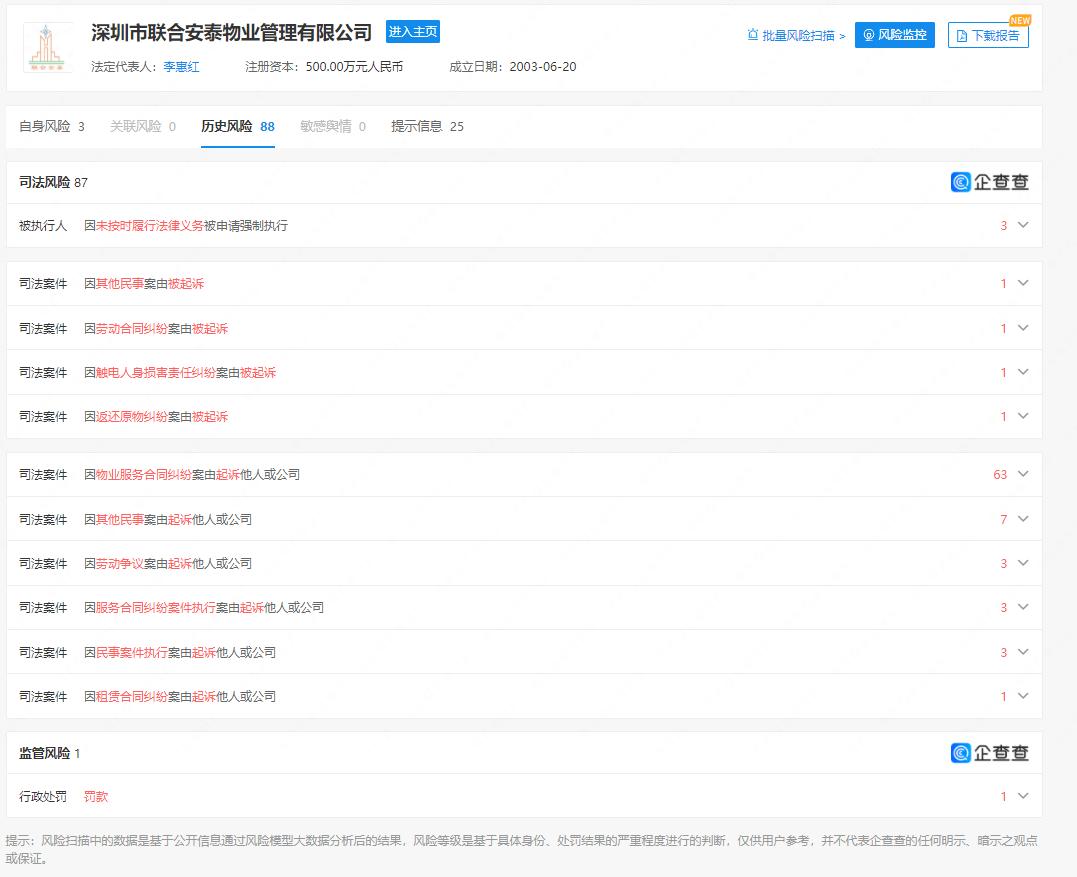Expand 劳动合同纠纷 被起诉 row chevron

point(1023,328)
